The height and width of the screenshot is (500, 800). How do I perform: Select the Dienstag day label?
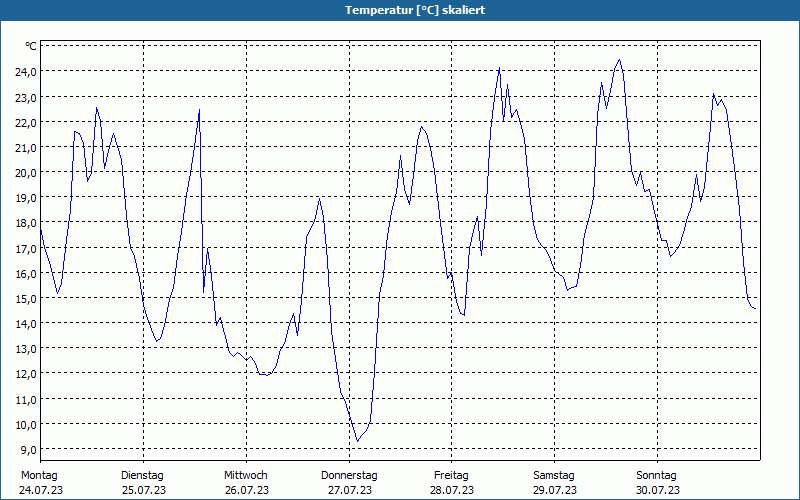click(x=142, y=476)
